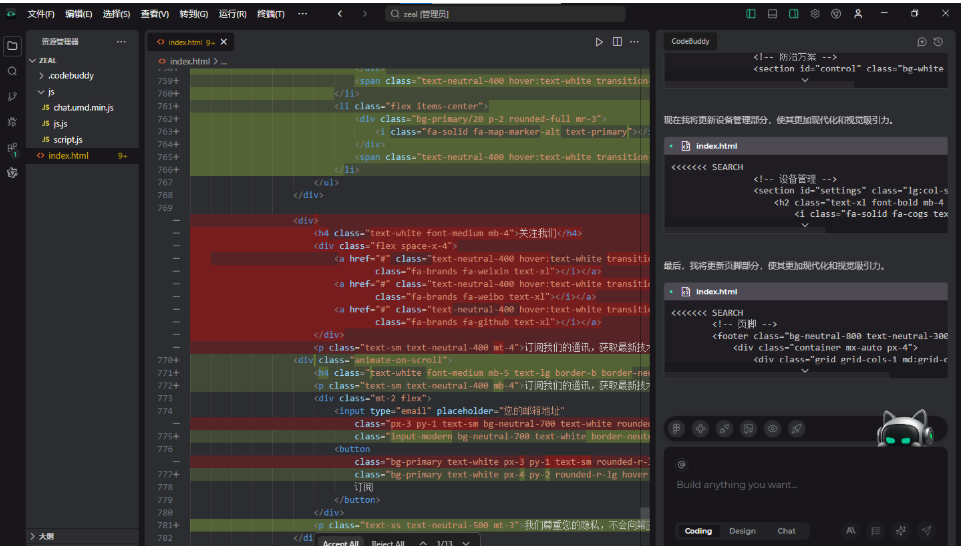Viewport: 962px width, 546px height.
Task: Toggle the bottom panel layout button
Action: [773, 14]
